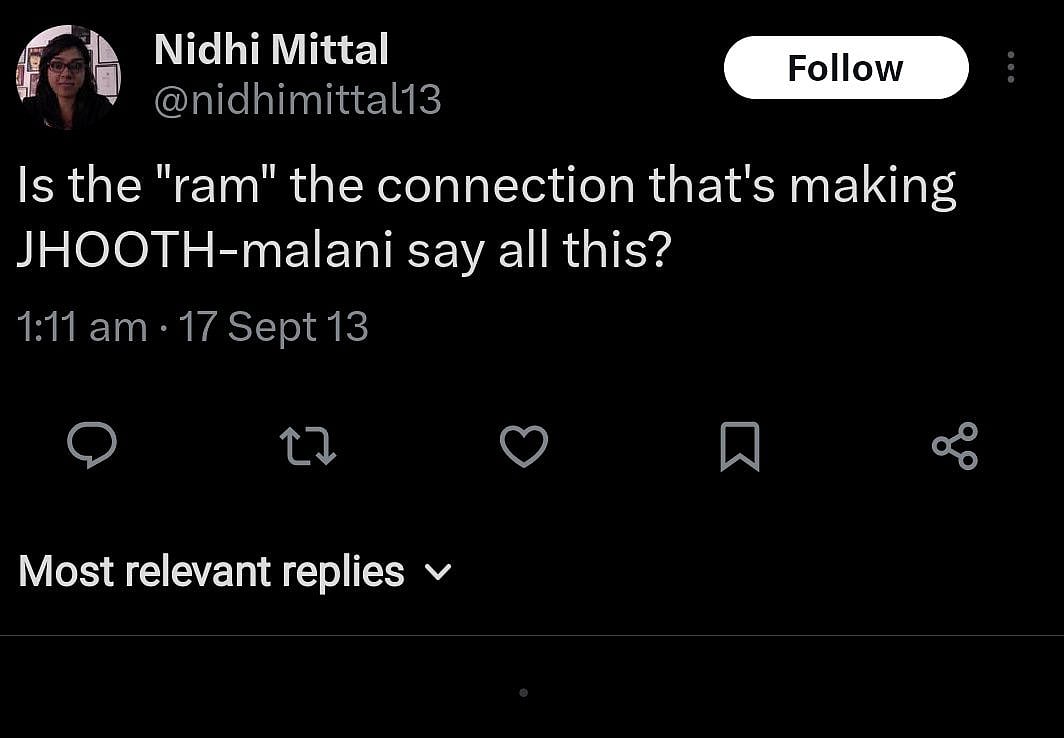The height and width of the screenshot is (738, 1064).
Task: Click the 1:11 am timestamp
Action: (x=82, y=328)
